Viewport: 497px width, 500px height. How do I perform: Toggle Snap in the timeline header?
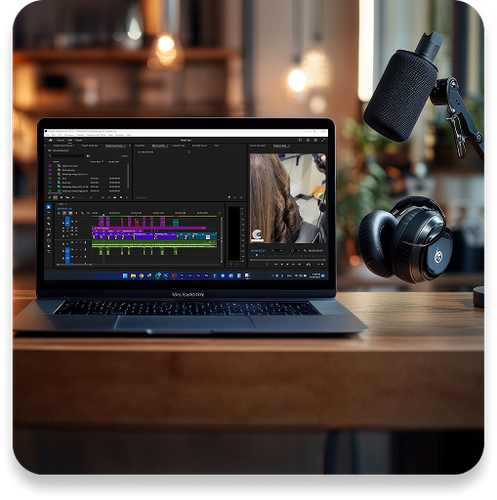(x=65, y=213)
